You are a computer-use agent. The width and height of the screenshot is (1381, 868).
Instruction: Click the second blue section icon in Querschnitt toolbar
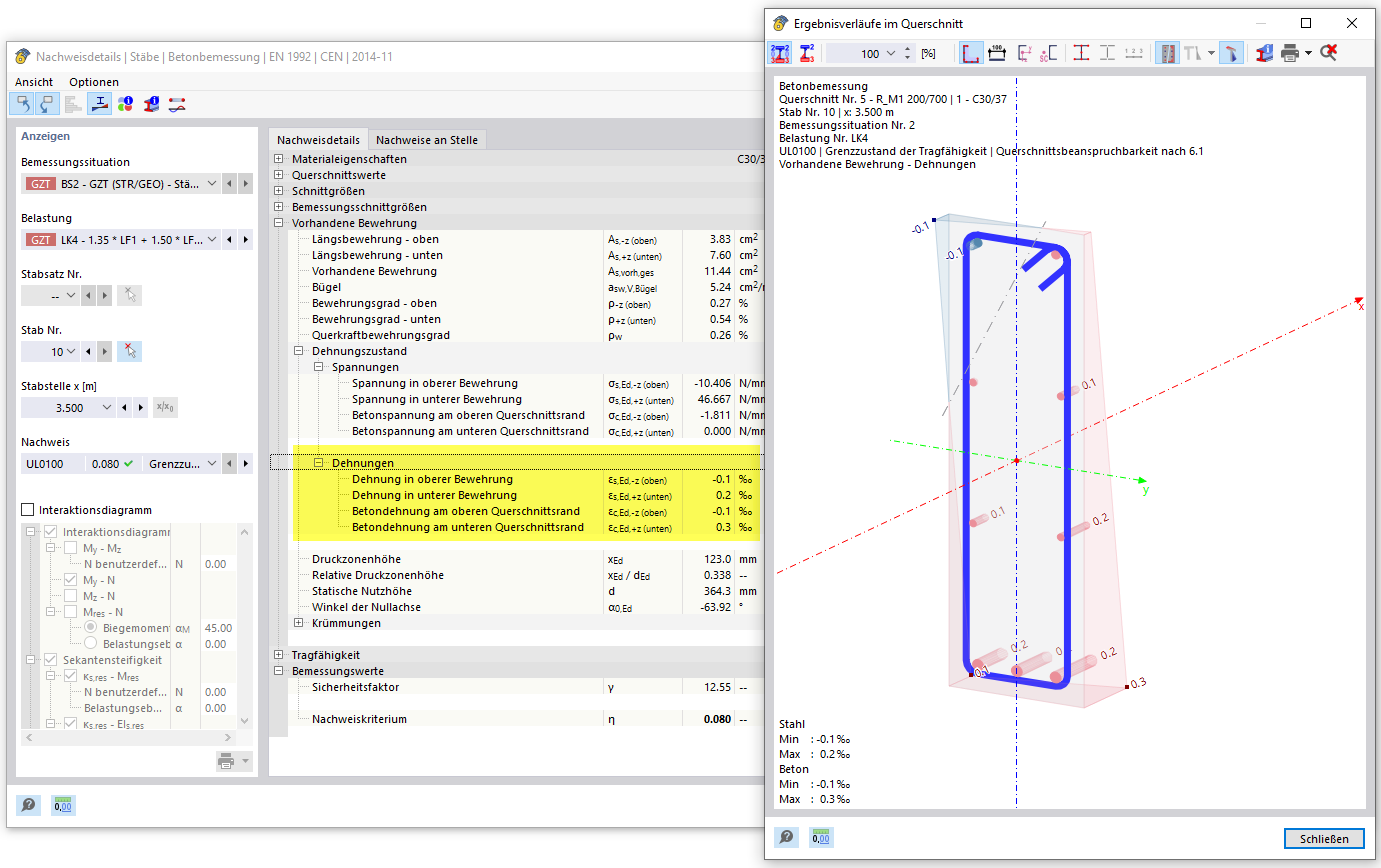[806, 53]
